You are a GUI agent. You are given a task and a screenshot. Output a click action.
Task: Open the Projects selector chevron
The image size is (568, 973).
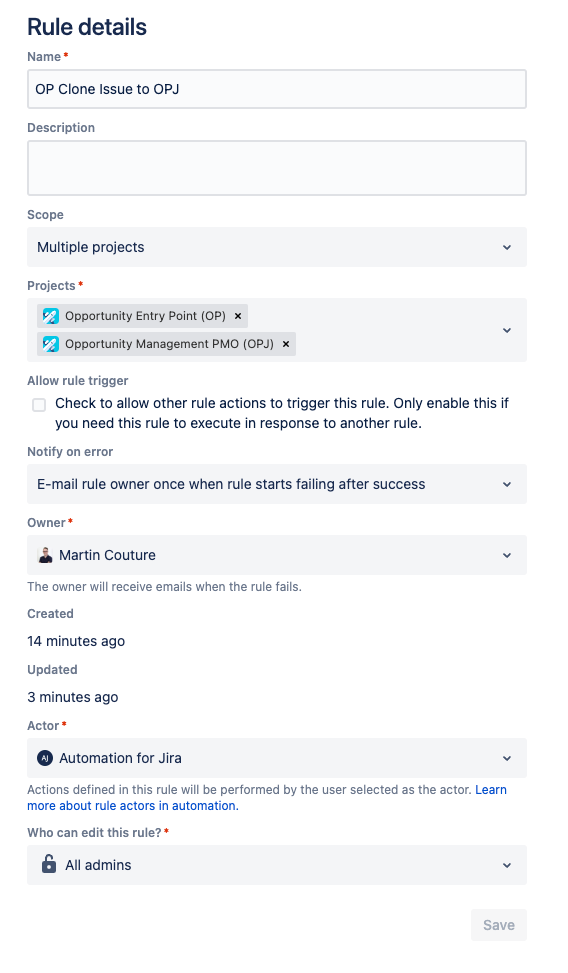coord(507,330)
